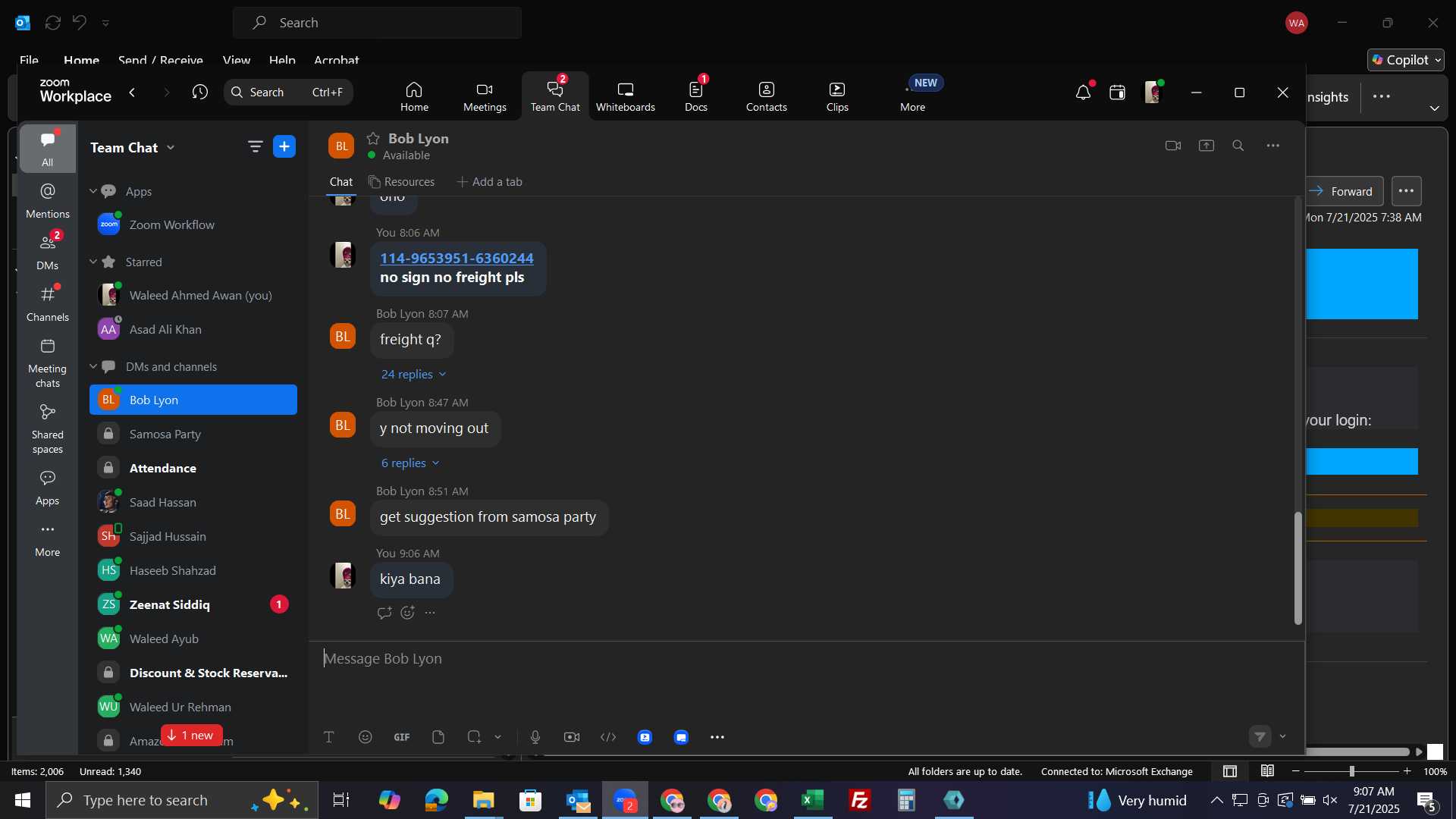Screen dimensions: 1456x819
Task: Open Samosa Party channel
Action: [193, 434]
